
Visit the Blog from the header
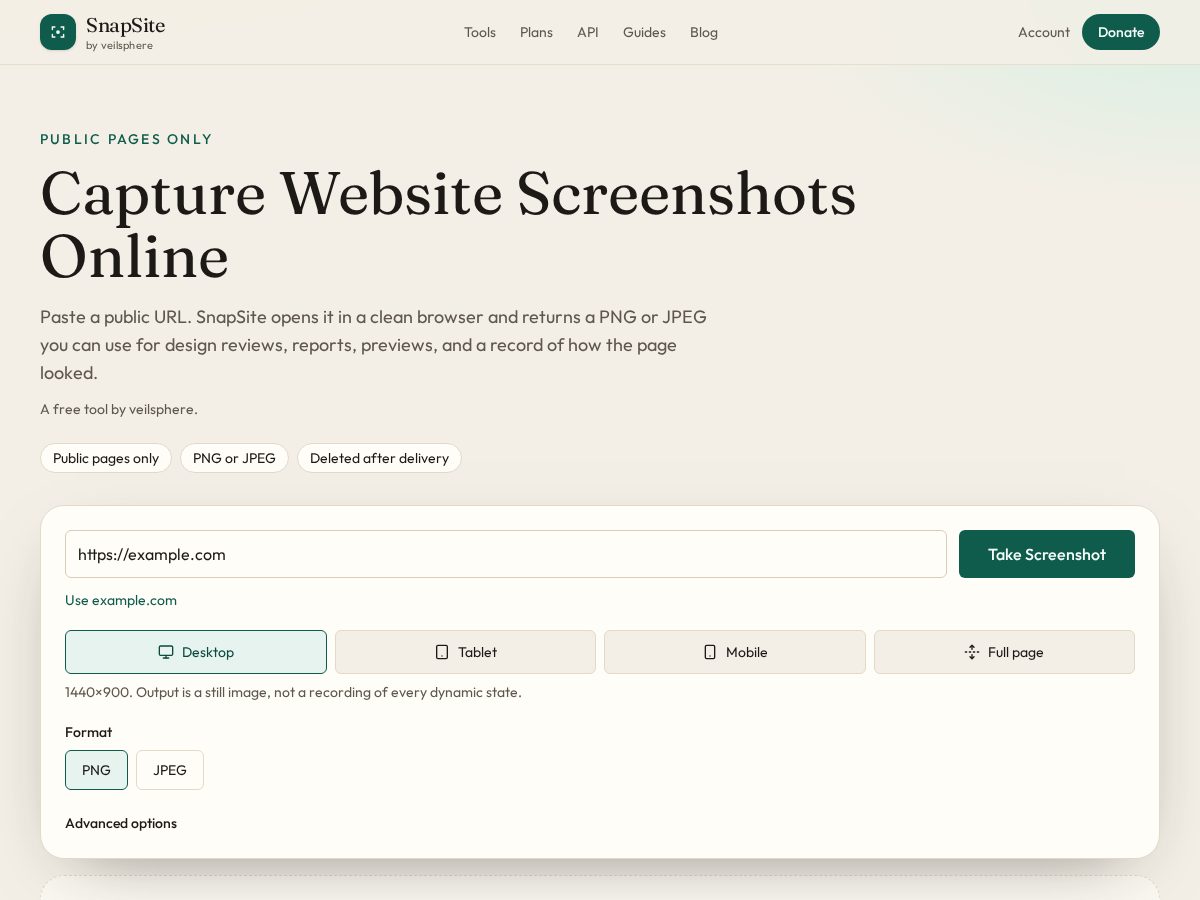(x=704, y=32)
